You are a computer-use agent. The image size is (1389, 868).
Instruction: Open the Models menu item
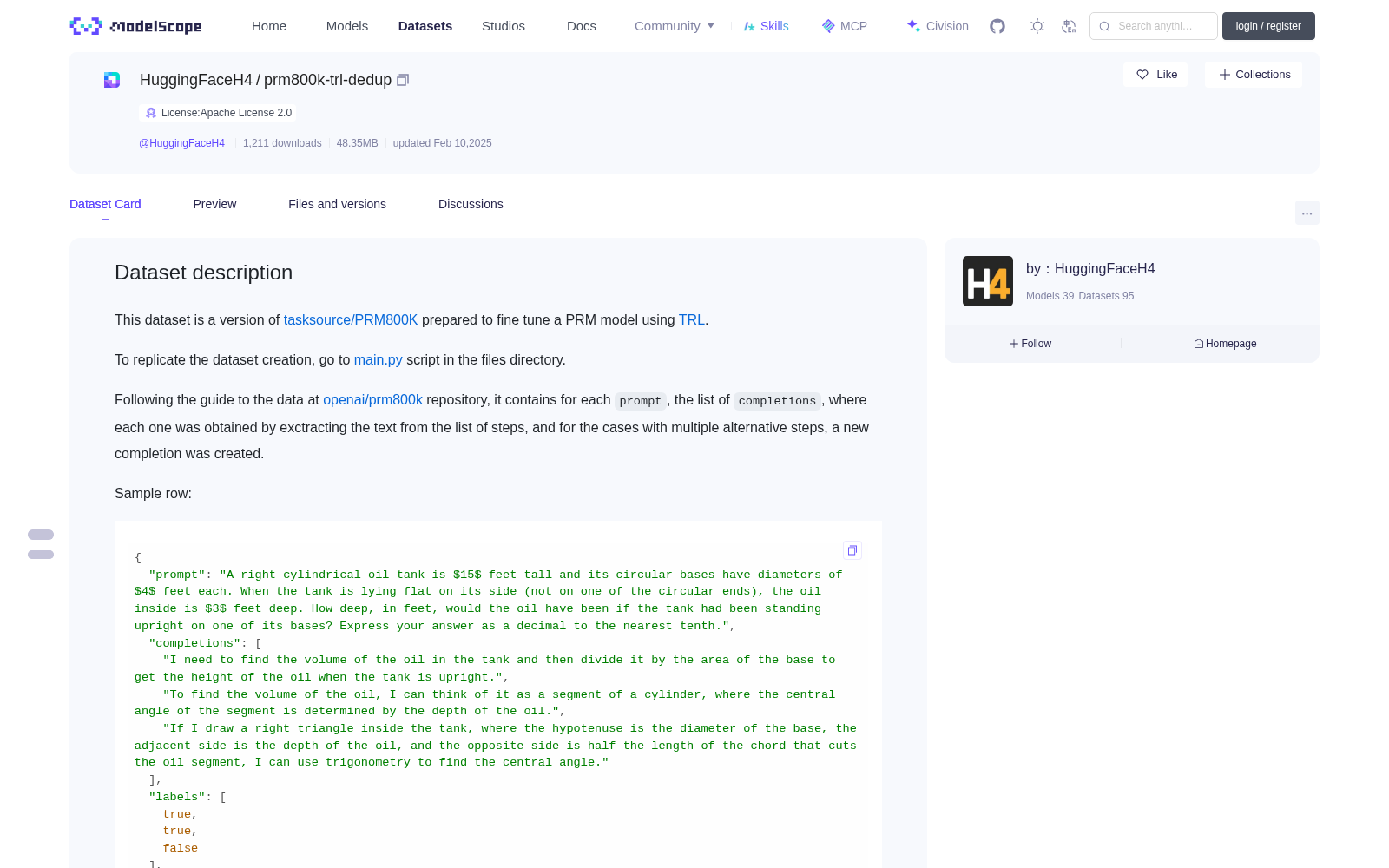pos(347,26)
